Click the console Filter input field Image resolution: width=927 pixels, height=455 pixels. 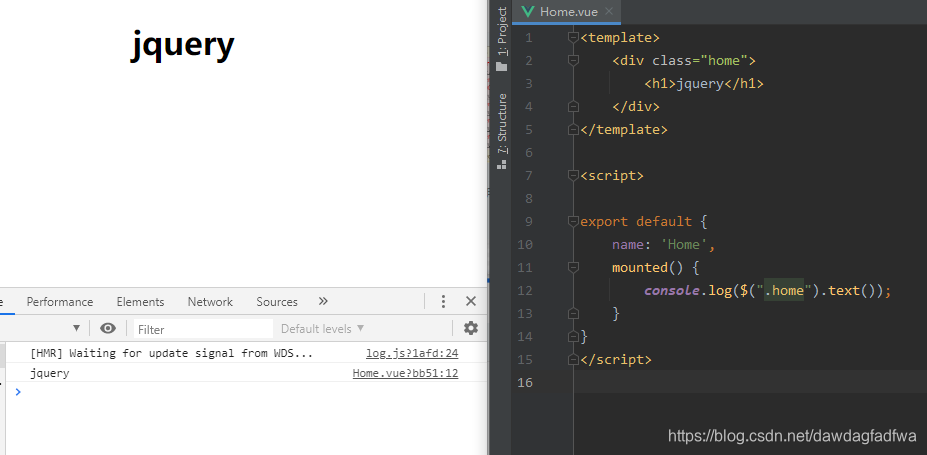pyautogui.click(x=203, y=329)
